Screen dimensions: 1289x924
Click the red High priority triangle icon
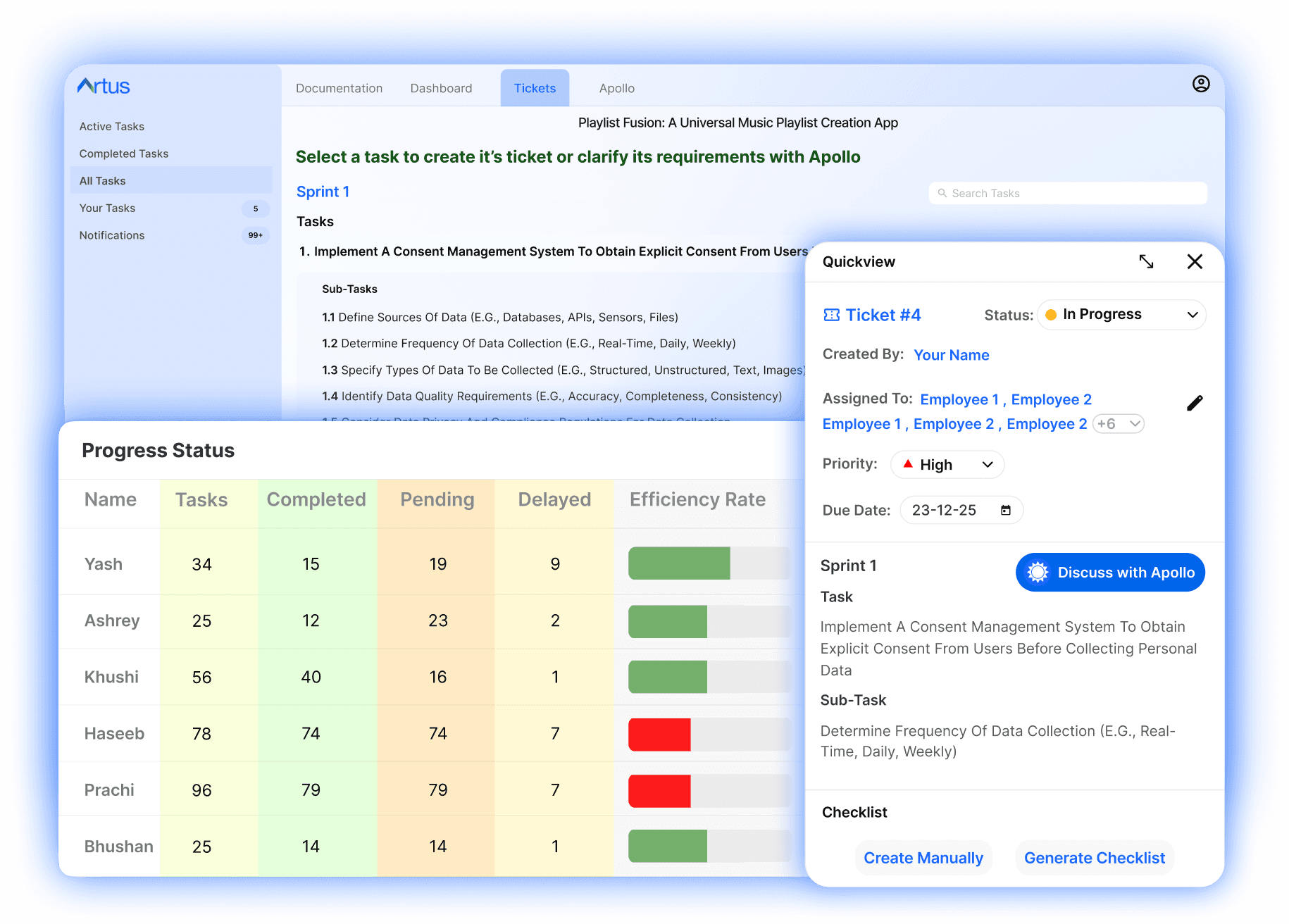pos(908,464)
